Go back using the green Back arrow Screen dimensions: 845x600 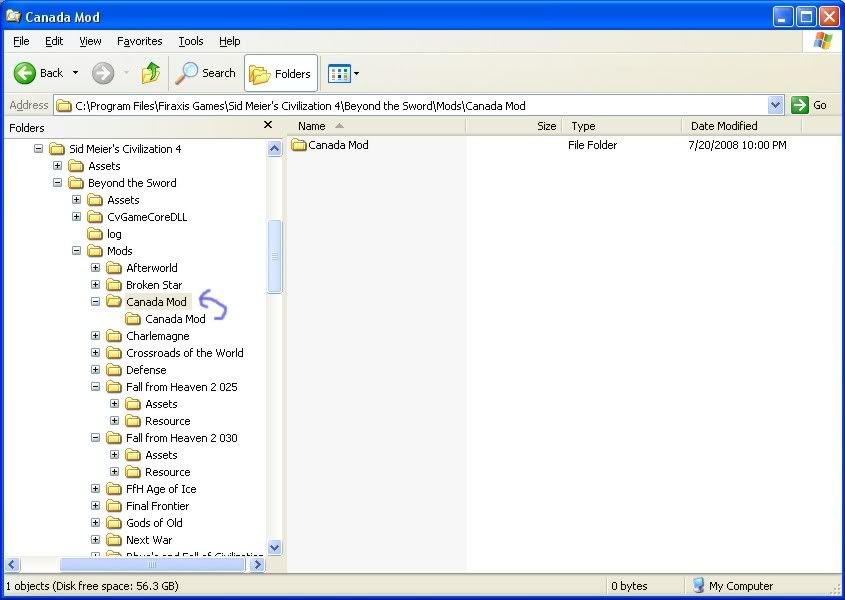[25, 73]
